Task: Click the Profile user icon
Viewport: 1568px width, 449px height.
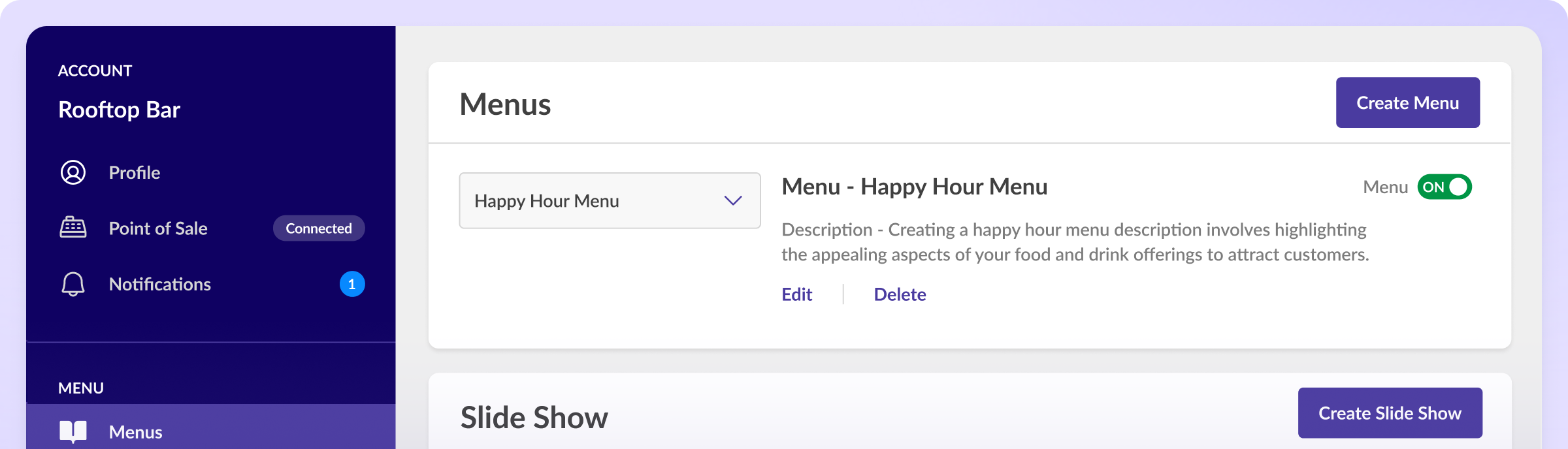Action: (73, 173)
